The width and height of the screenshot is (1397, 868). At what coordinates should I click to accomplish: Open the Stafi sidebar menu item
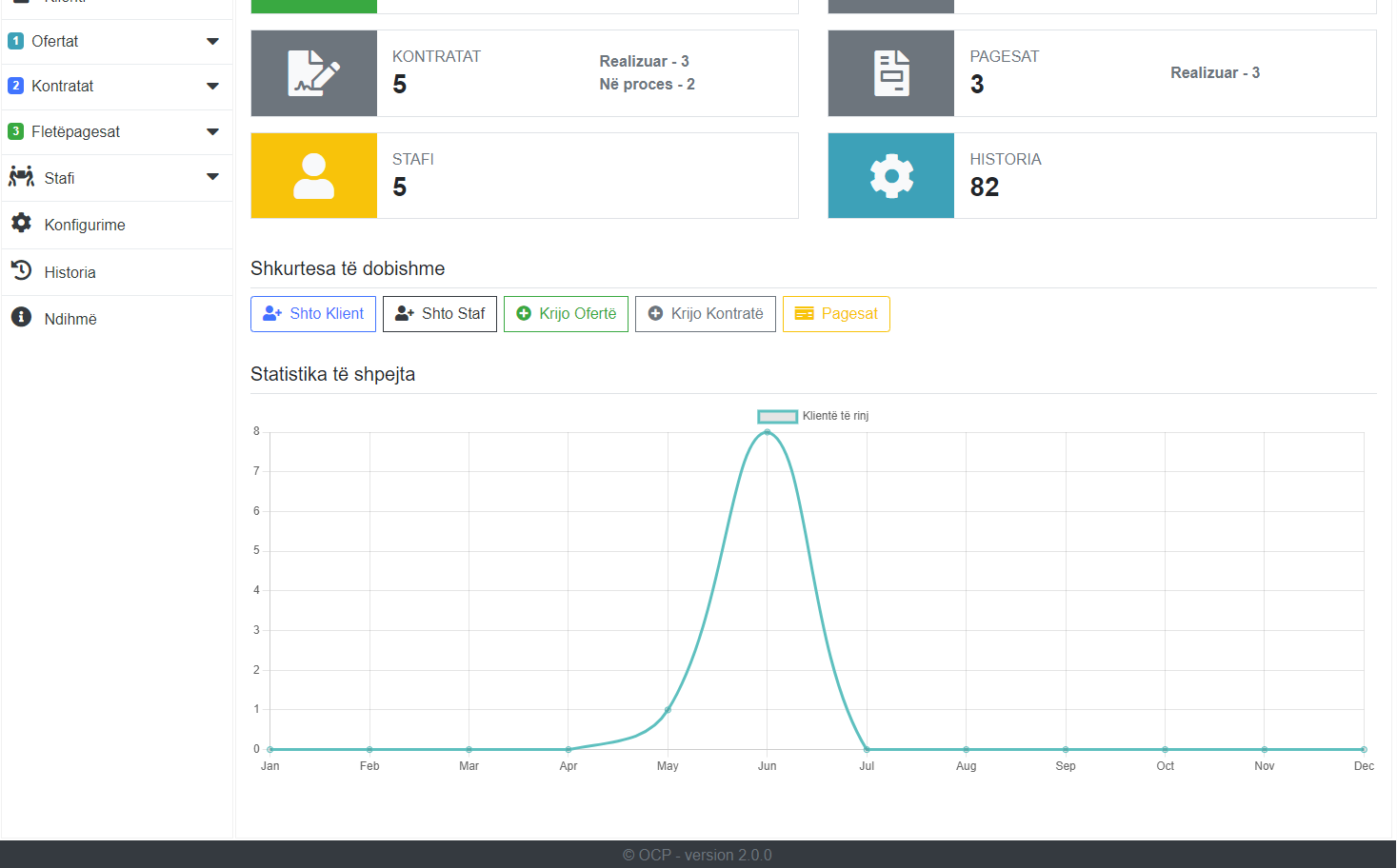pyautogui.click(x=117, y=178)
